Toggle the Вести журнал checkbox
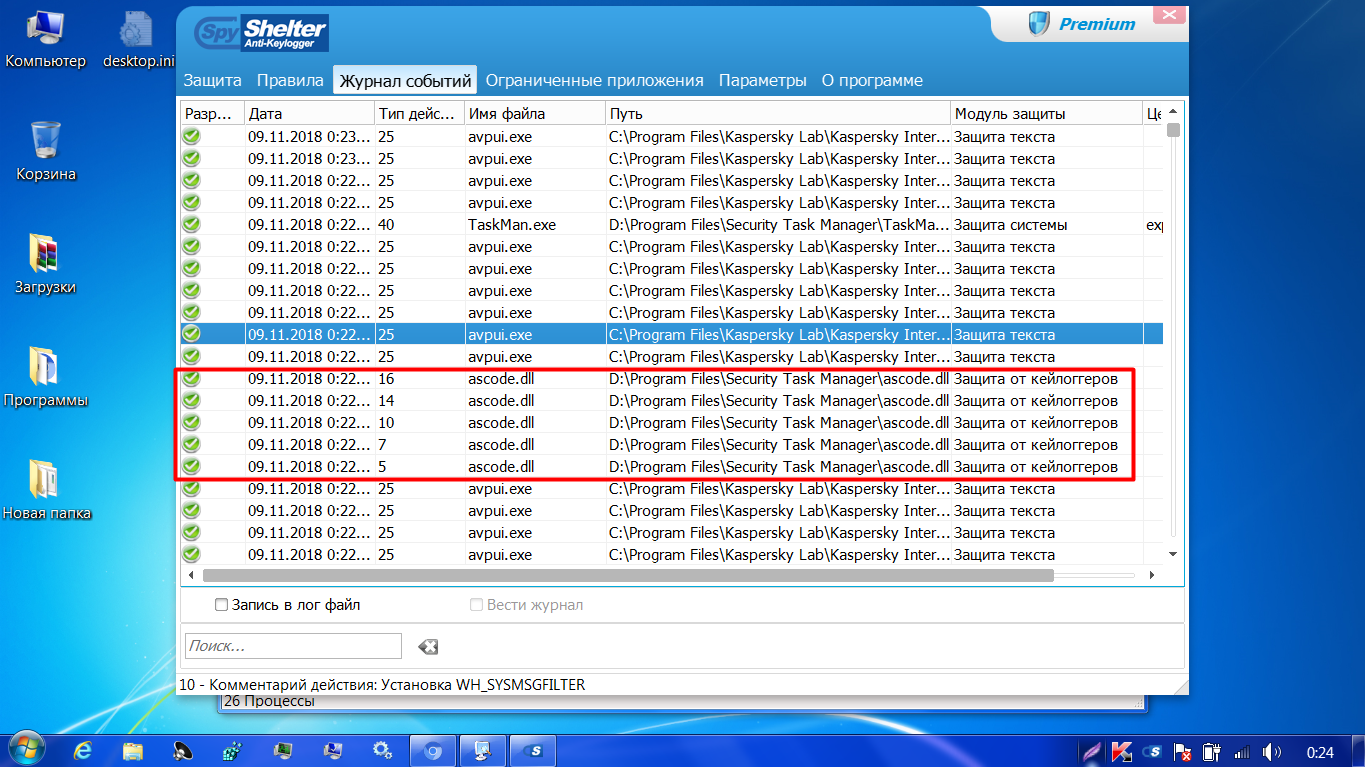 coord(477,605)
